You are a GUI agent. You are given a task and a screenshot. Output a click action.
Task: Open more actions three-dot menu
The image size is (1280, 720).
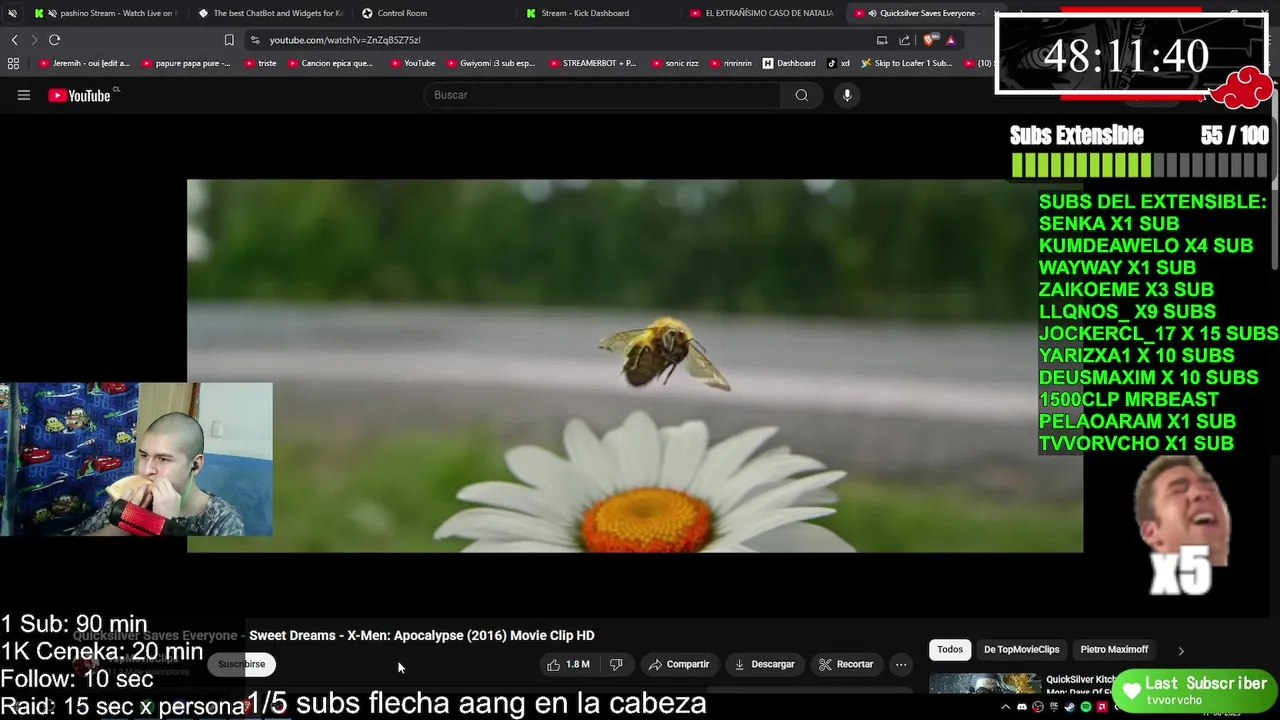(x=901, y=664)
